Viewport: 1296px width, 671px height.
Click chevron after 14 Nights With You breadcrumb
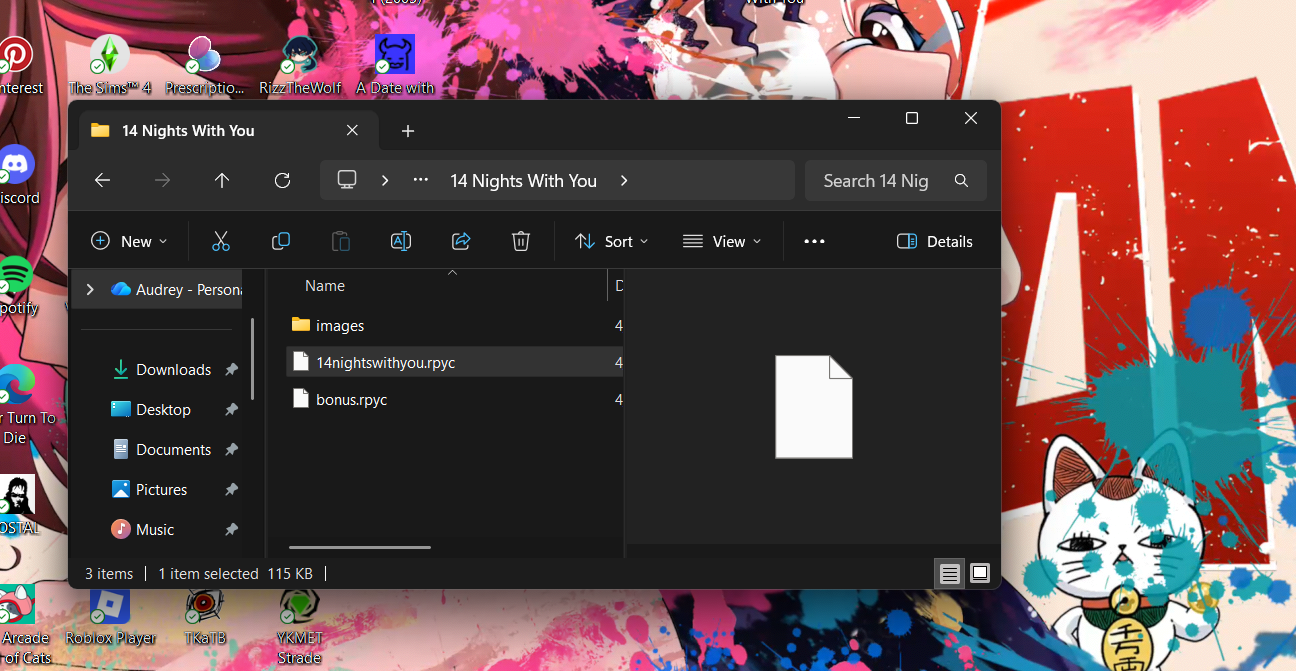[x=624, y=180]
